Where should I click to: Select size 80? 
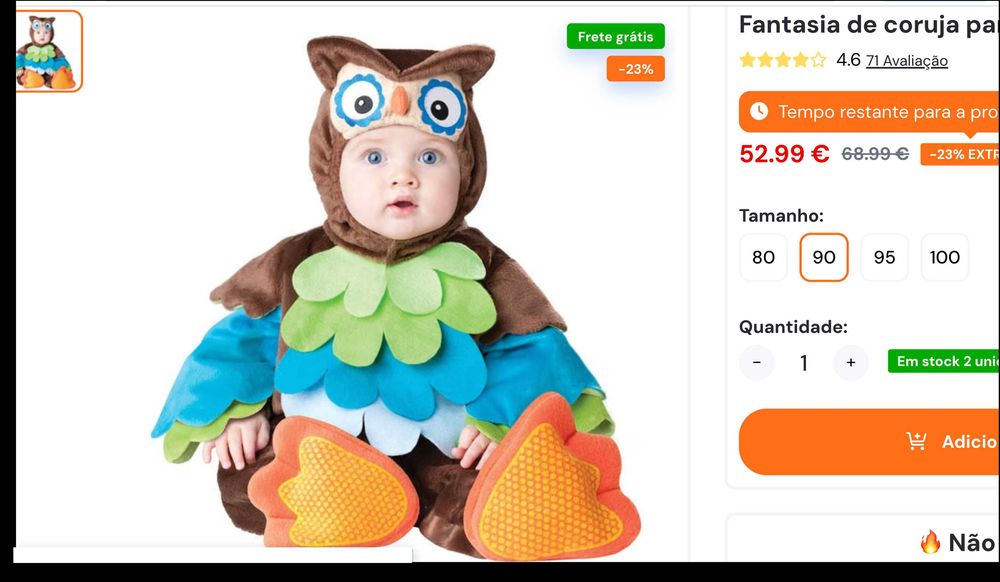click(763, 257)
